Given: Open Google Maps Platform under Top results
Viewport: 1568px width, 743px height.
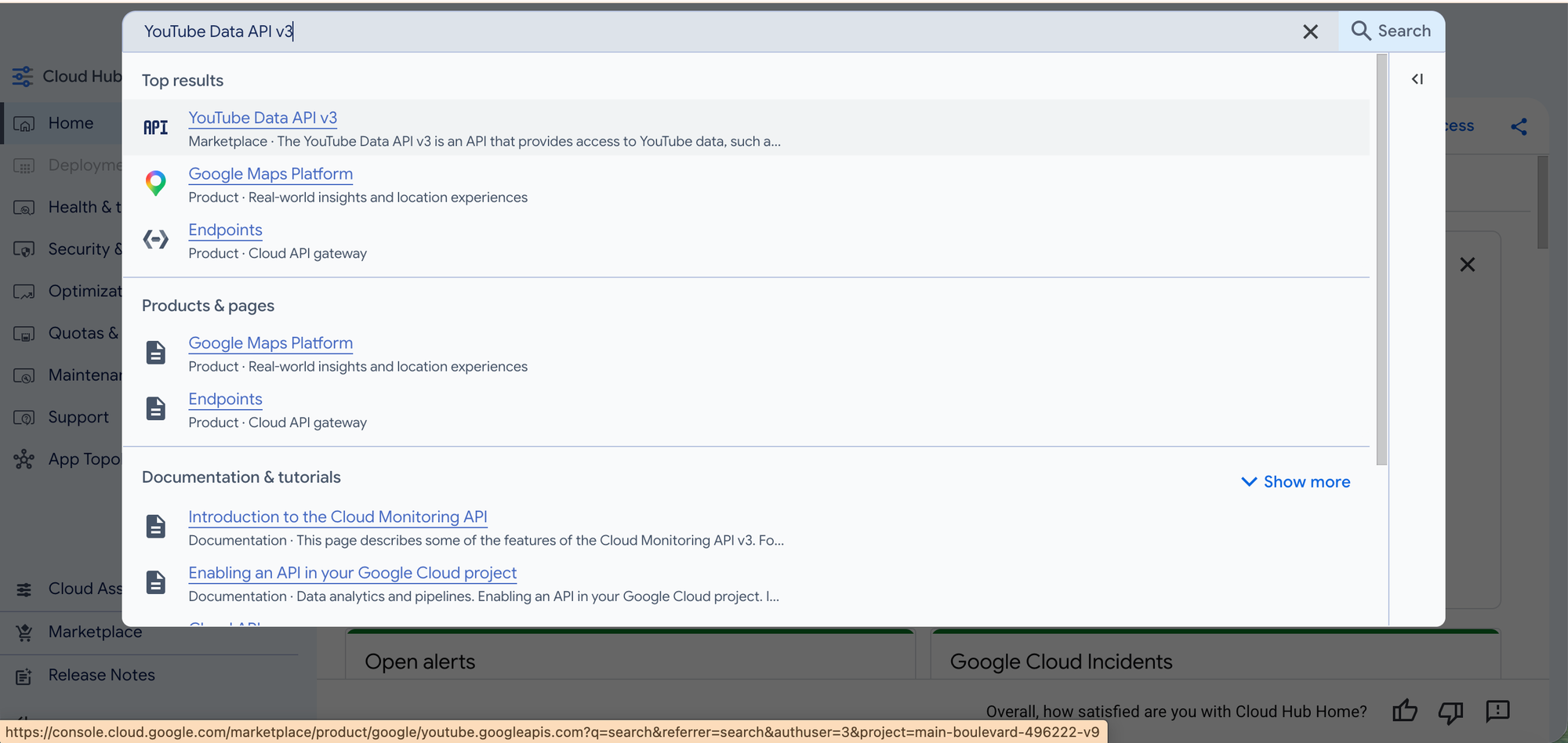Looking at the screenshot, I should [270, 174].
